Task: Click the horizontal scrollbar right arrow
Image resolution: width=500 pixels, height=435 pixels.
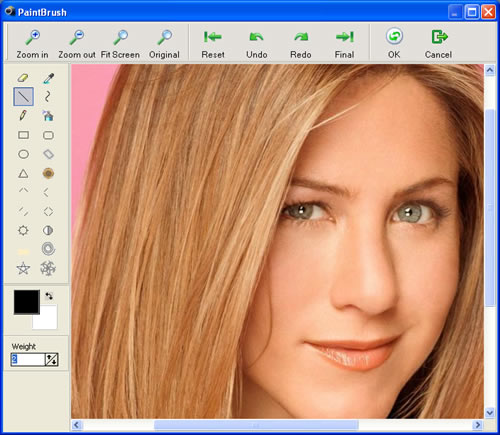Action: tap(478, 425)
